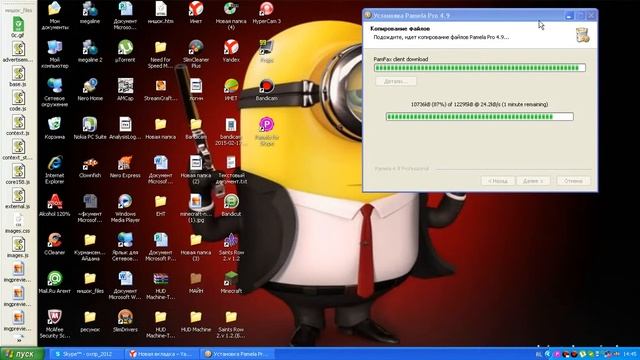Select 0c.gif in the left file list
Image resolution: width=640 pixels, height=360 pixels.
pos(18,27)
